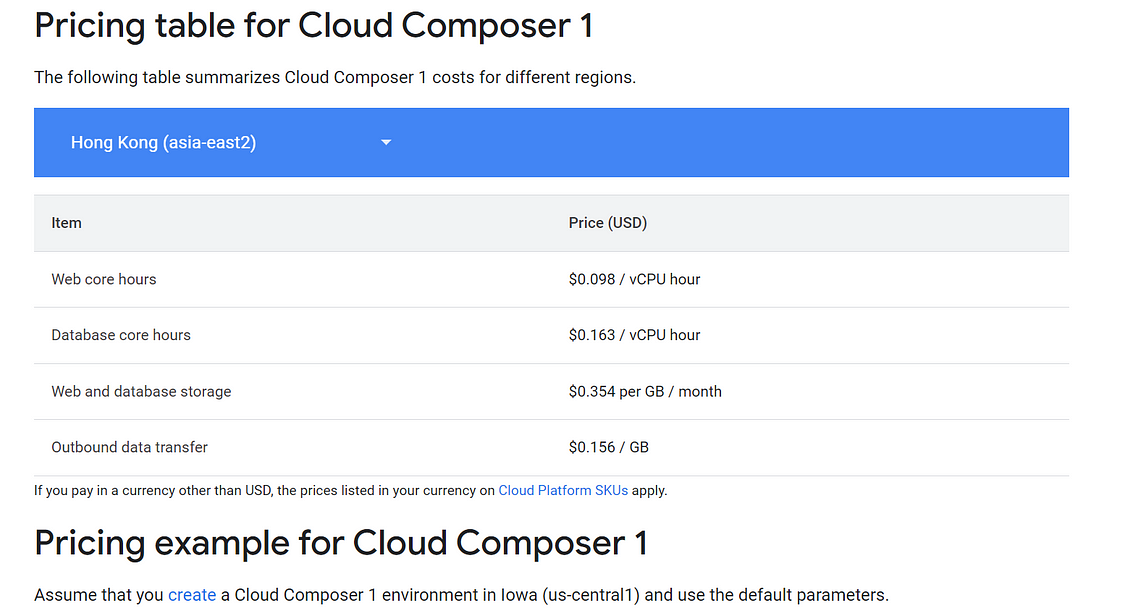This screenshot has width=1125, height=613.
Task: Select the $0.354 per GB / month price
Action: 645,391
